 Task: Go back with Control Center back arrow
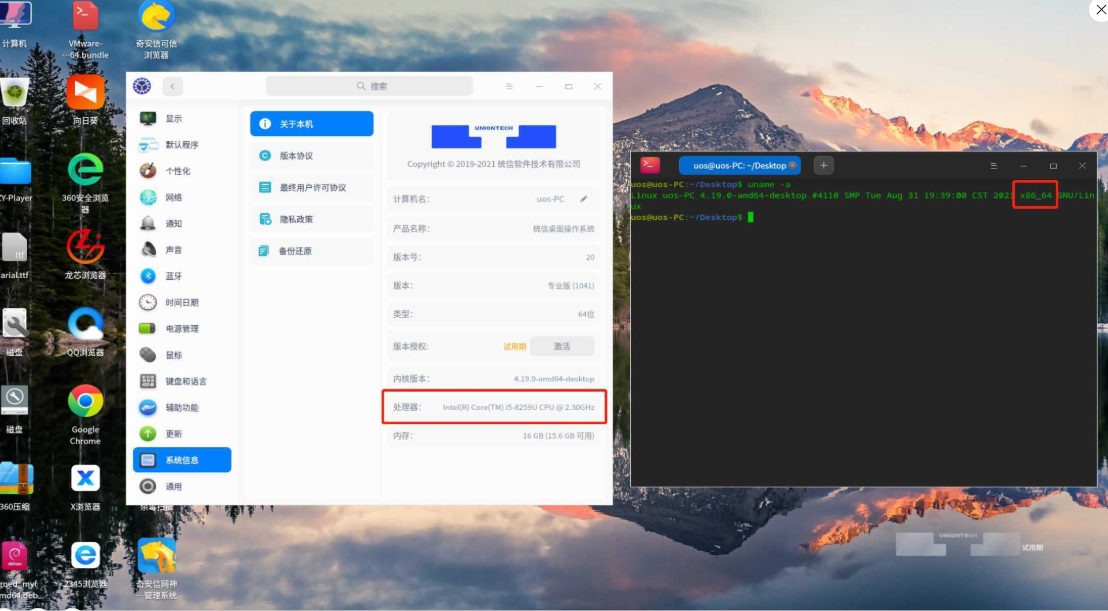click(172, 86)
